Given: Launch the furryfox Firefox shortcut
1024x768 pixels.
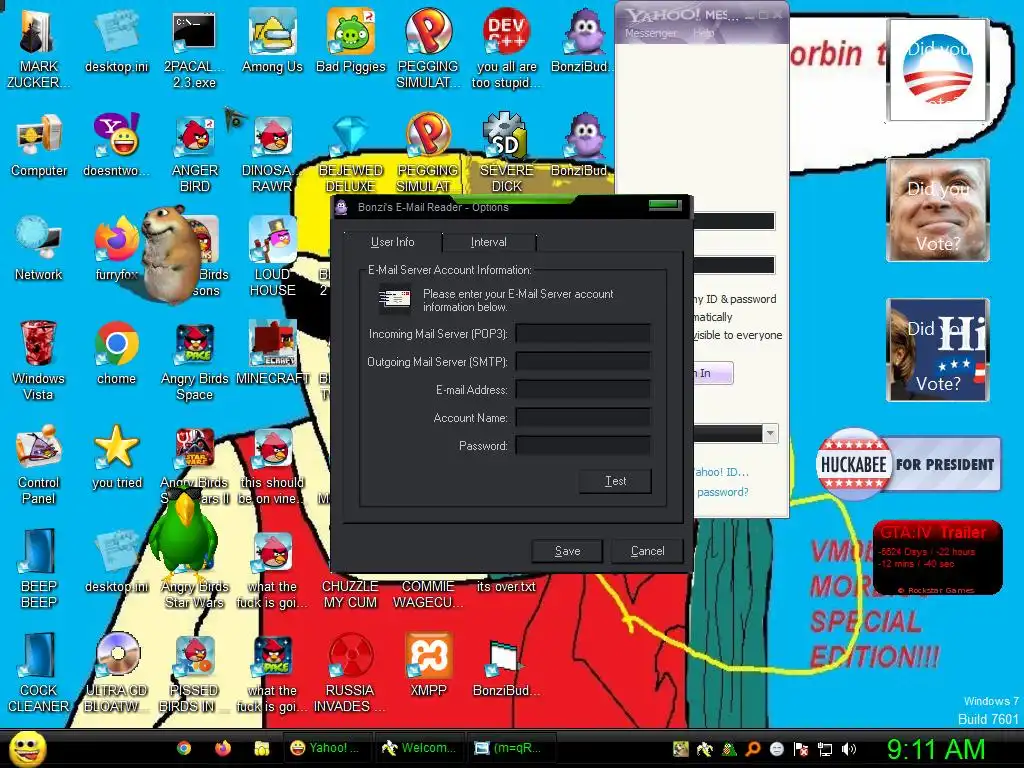Looking at the screenshot, I should (116, 249).
